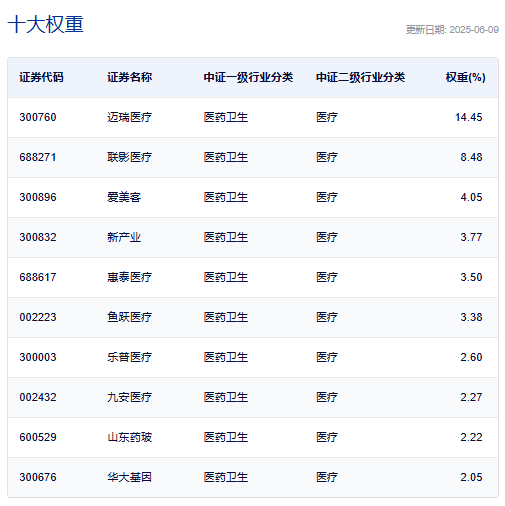Click 医药卫生 in the 迈瑞医疗 row
The height and width of the screenshot is (506, 505).
pyautogui.click(x=226, y=117)
